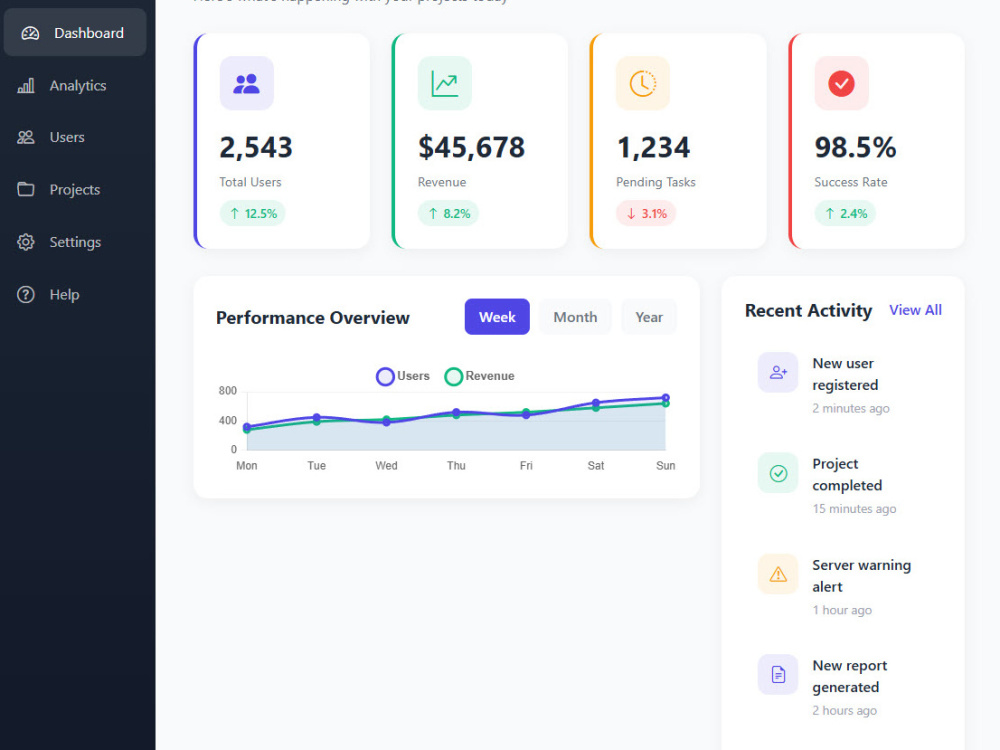
Task: Click the 98.5% success rate value
Action: 855,147
